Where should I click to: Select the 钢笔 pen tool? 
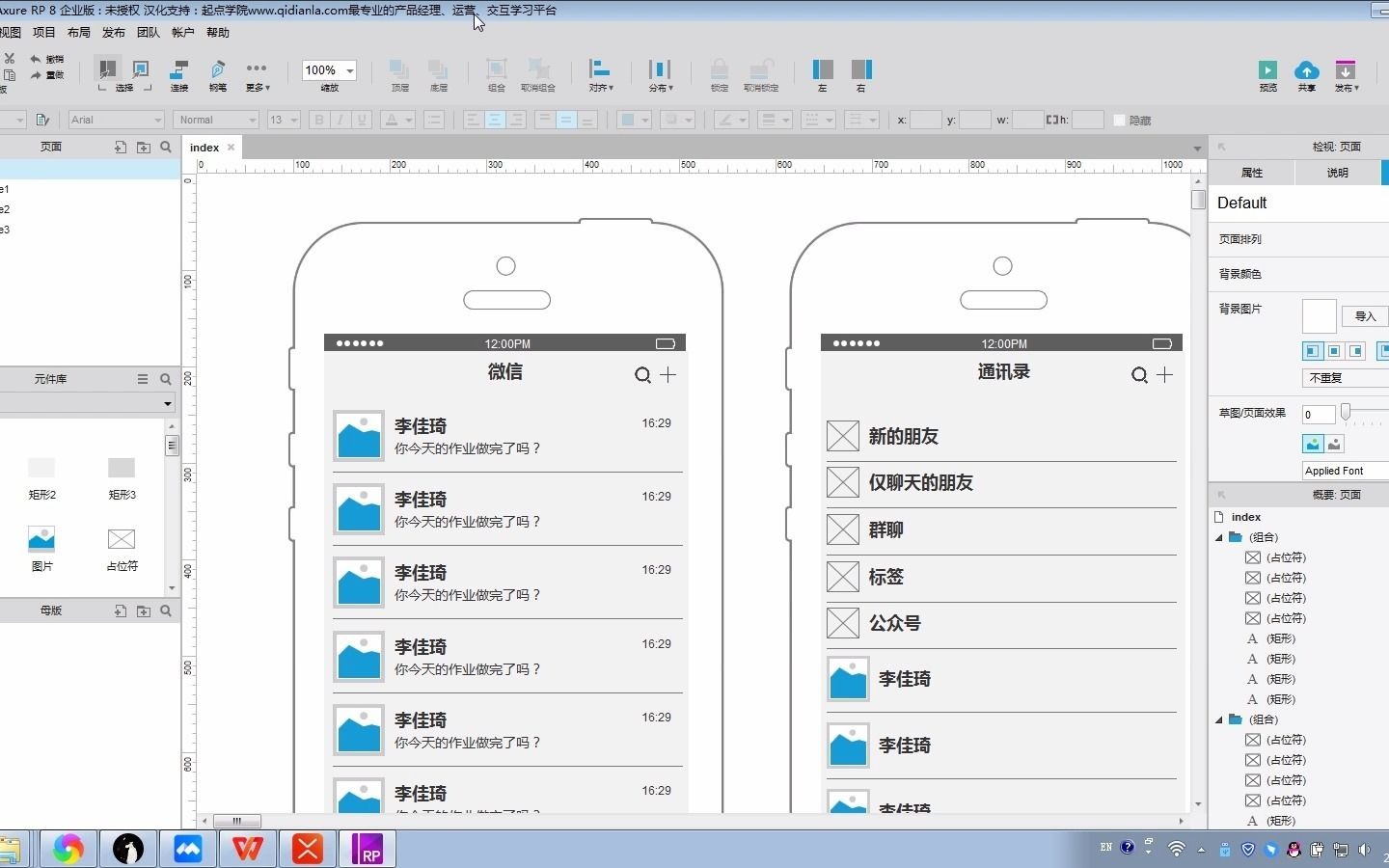tap(218, 75)
